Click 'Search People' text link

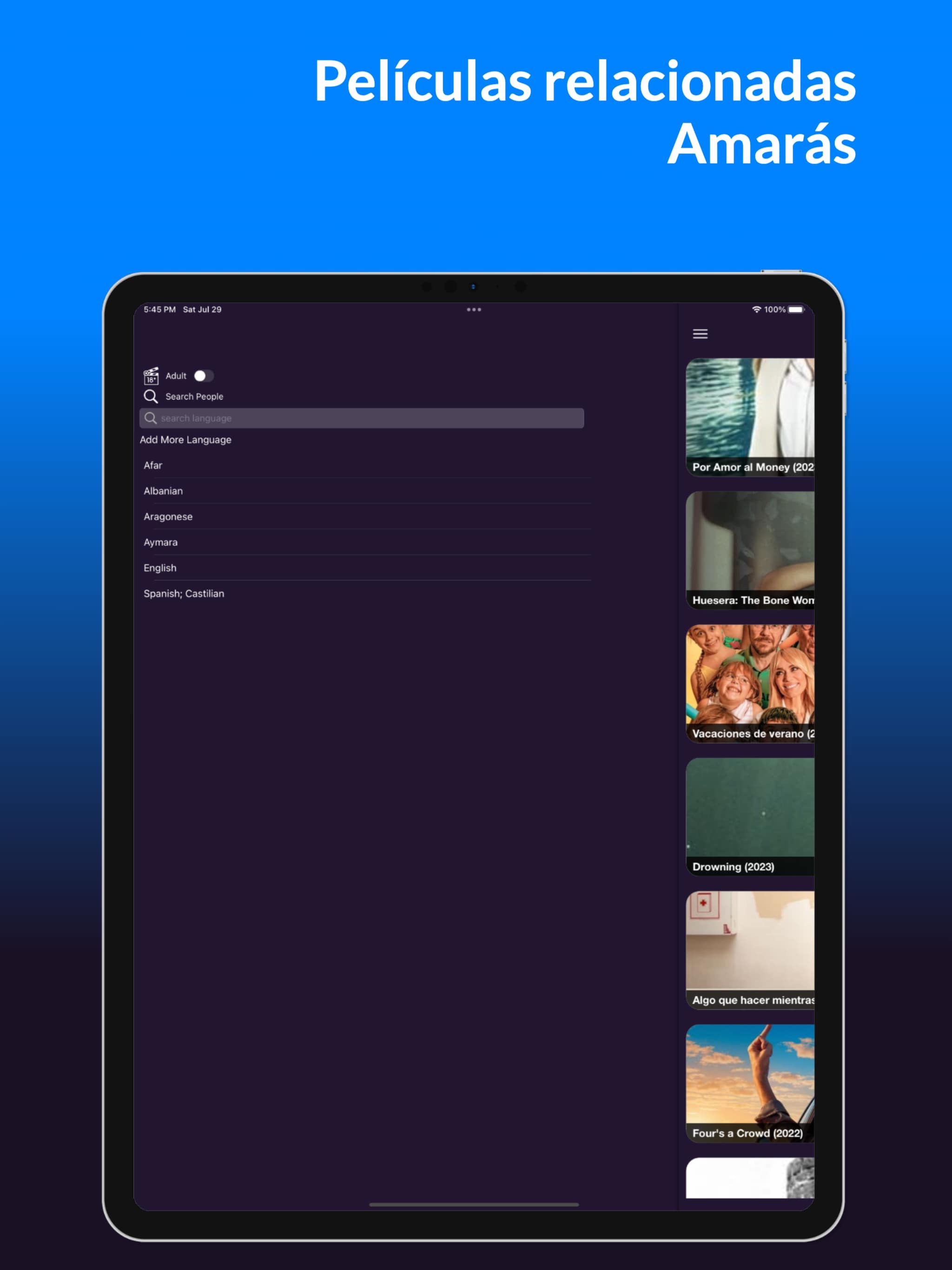click(194, 396)
